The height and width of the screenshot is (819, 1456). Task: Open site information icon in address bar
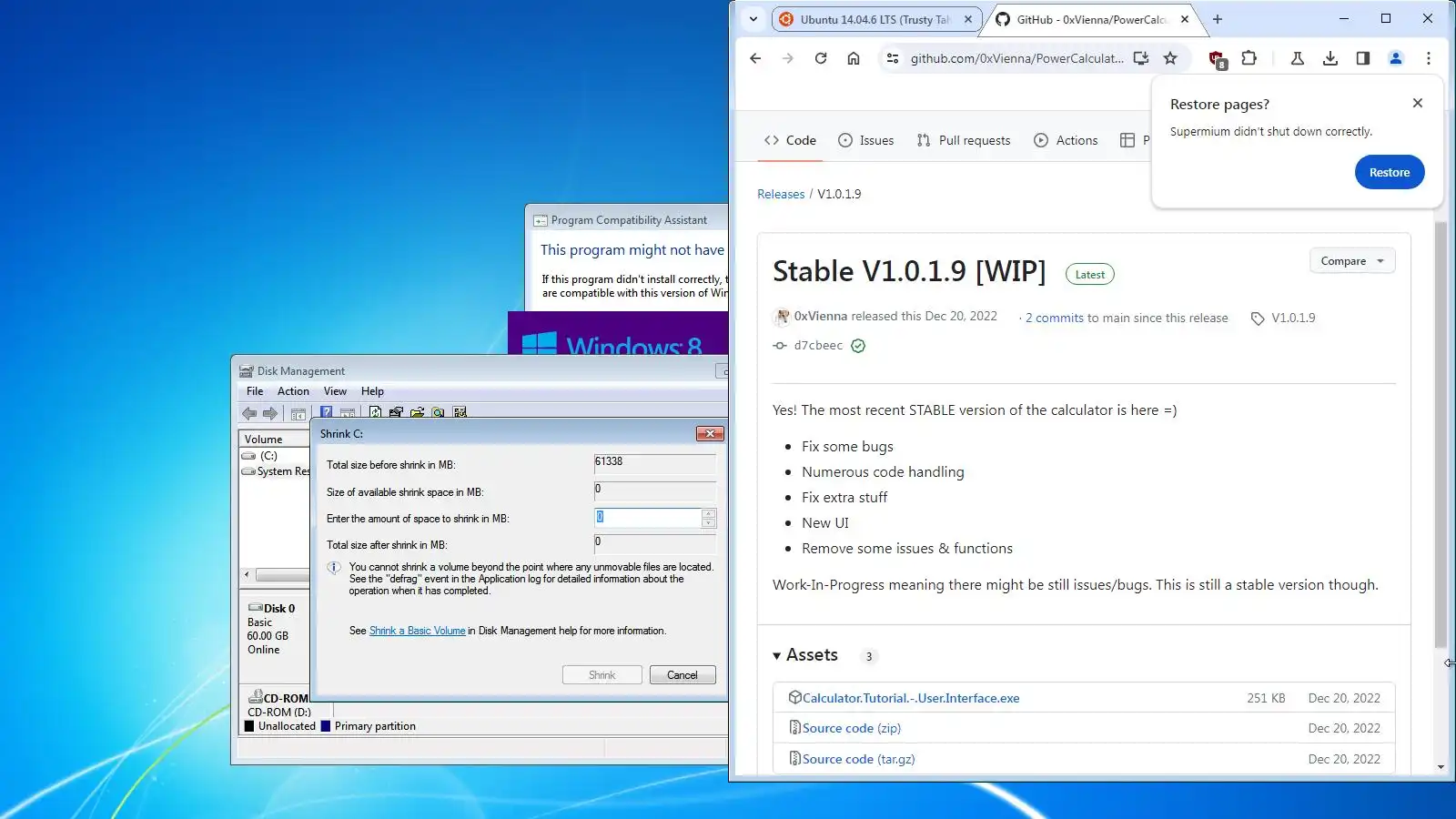click(x=893, y=58)
